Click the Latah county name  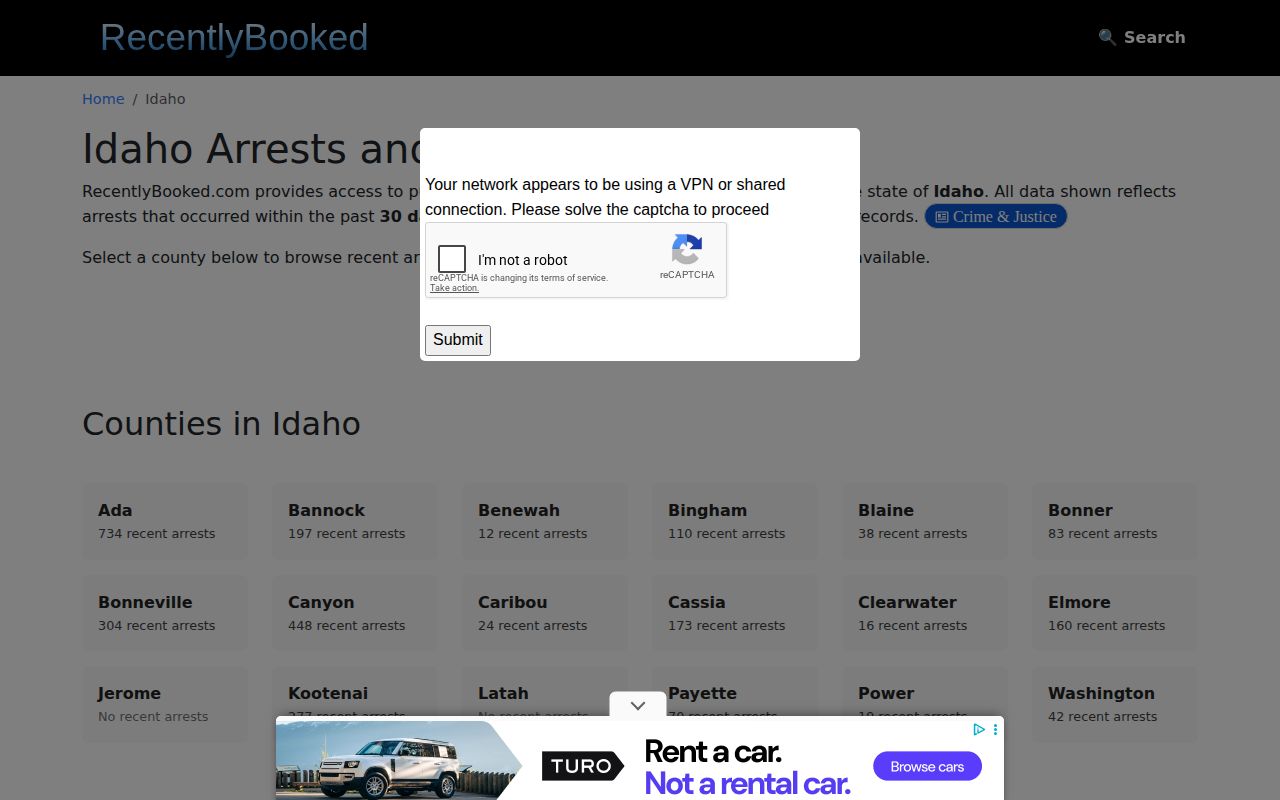click(503, 693)
